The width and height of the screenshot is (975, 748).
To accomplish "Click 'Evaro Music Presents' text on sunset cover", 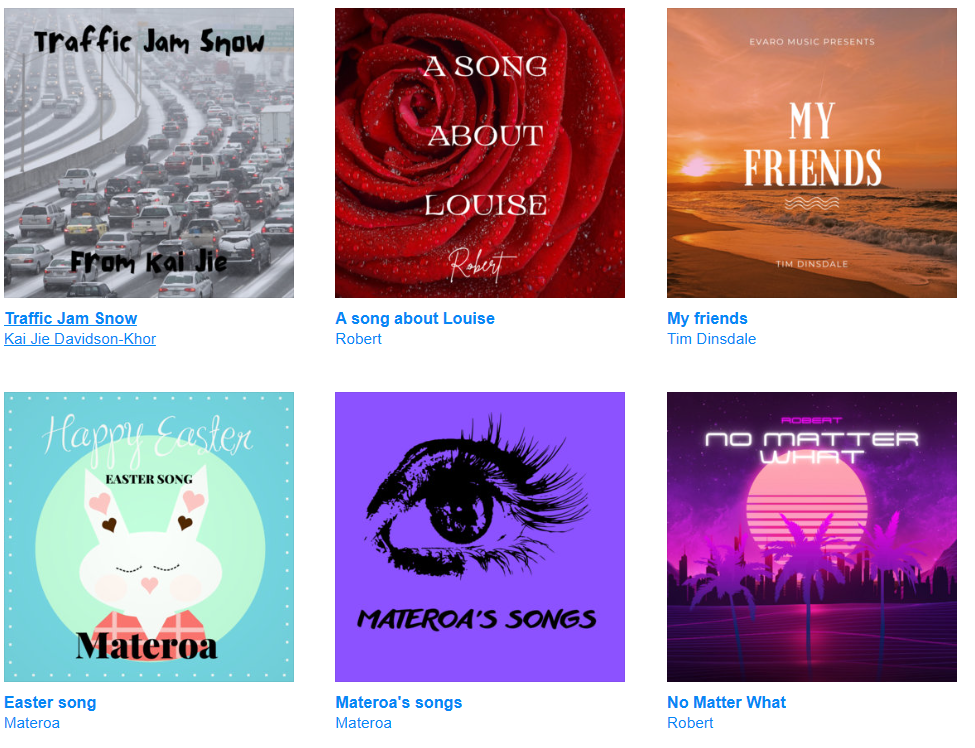I will pos(811,42).
